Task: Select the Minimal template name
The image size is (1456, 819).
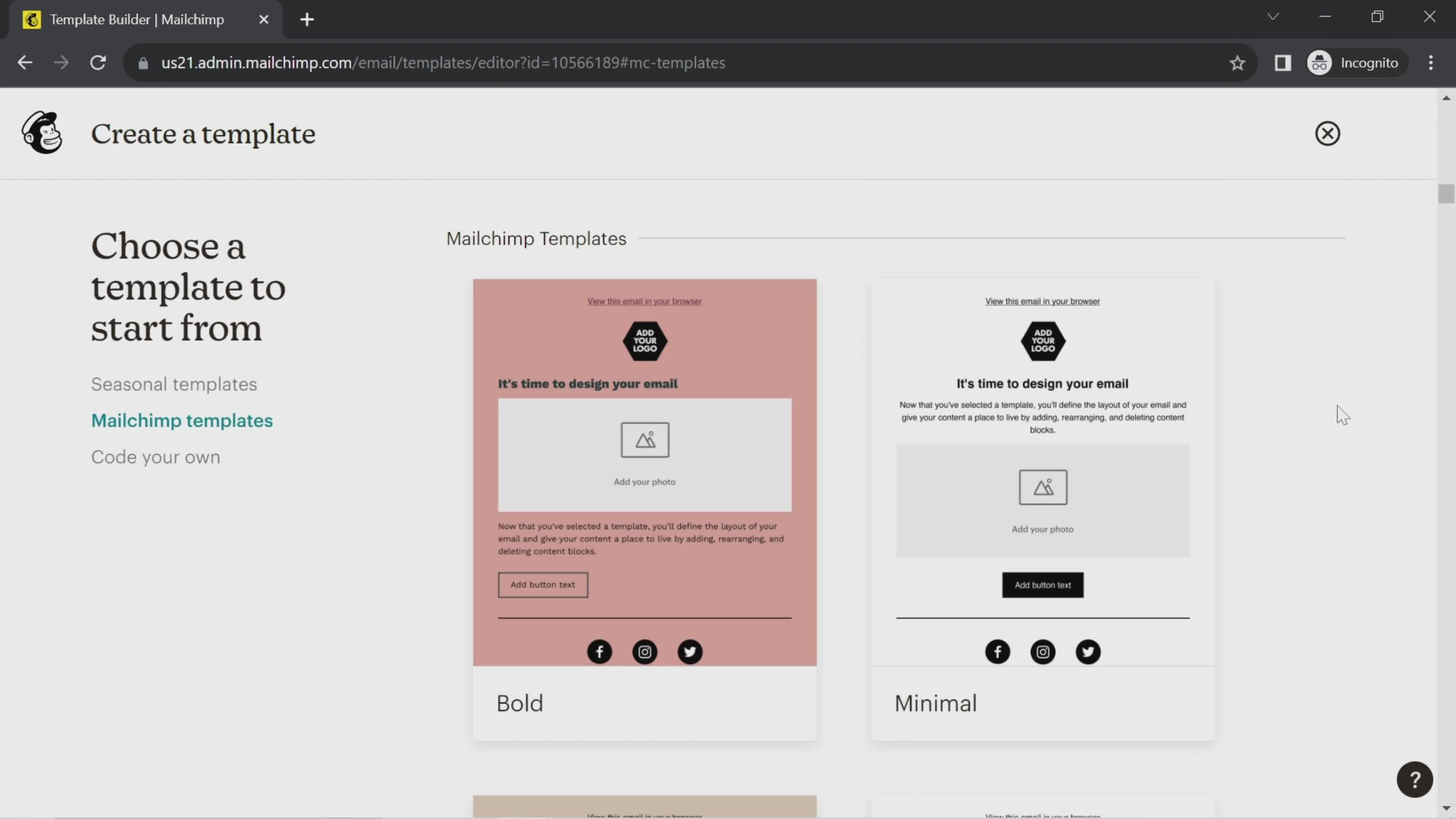Action: pyautogui.click(x=935, y=704)
